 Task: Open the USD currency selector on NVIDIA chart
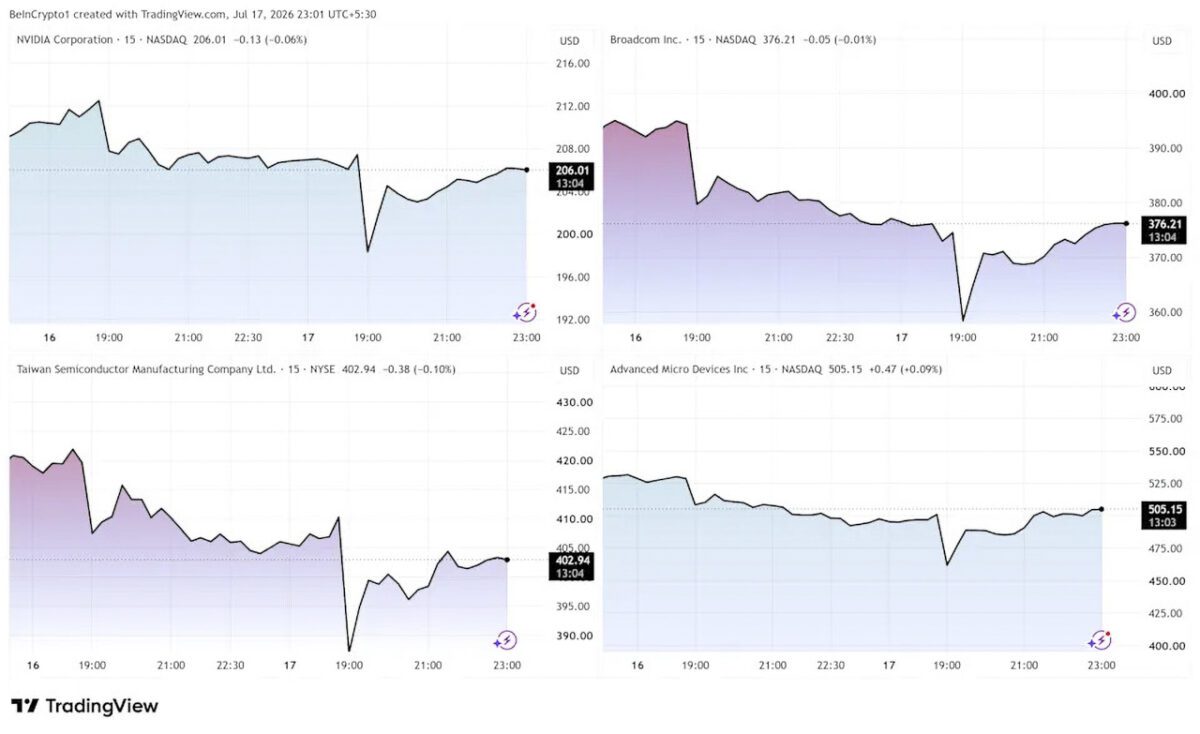(569, 41)
